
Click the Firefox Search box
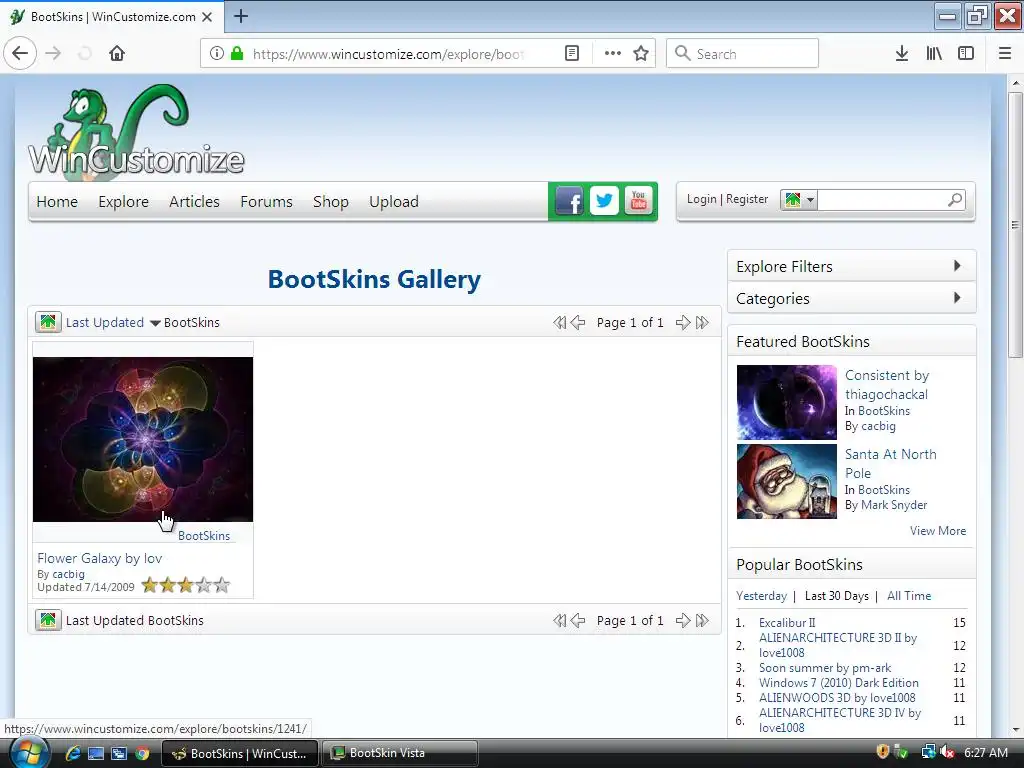(742, 54)
